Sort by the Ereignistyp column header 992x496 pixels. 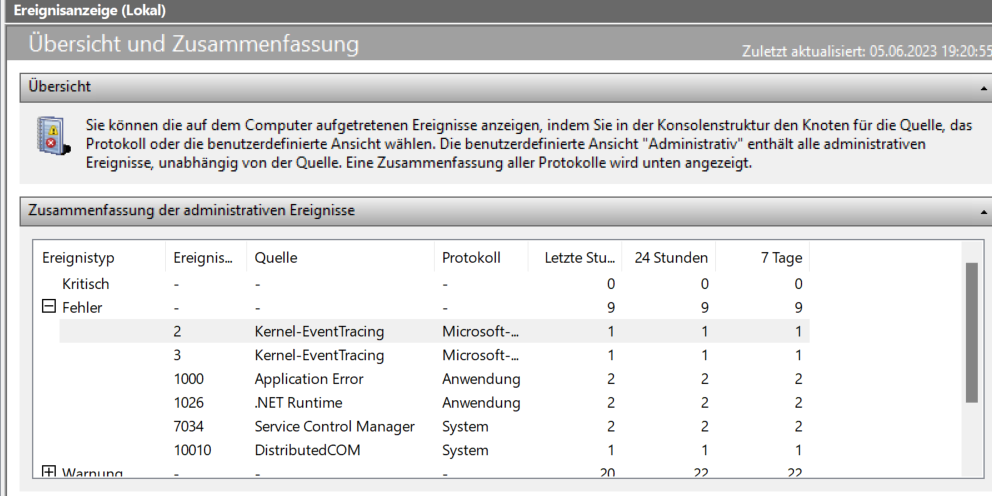(x=79, y=258)
